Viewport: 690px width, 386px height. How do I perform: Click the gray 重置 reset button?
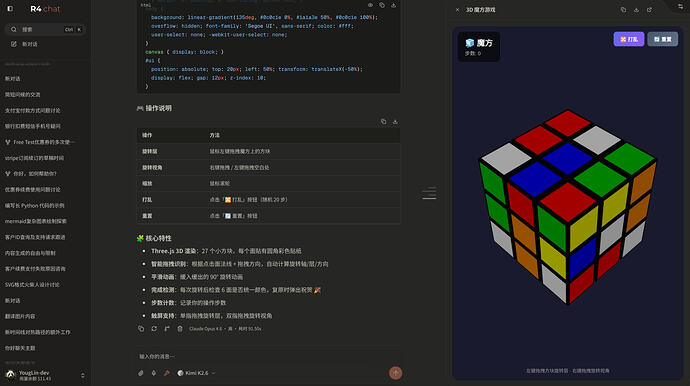coord(663,39)
